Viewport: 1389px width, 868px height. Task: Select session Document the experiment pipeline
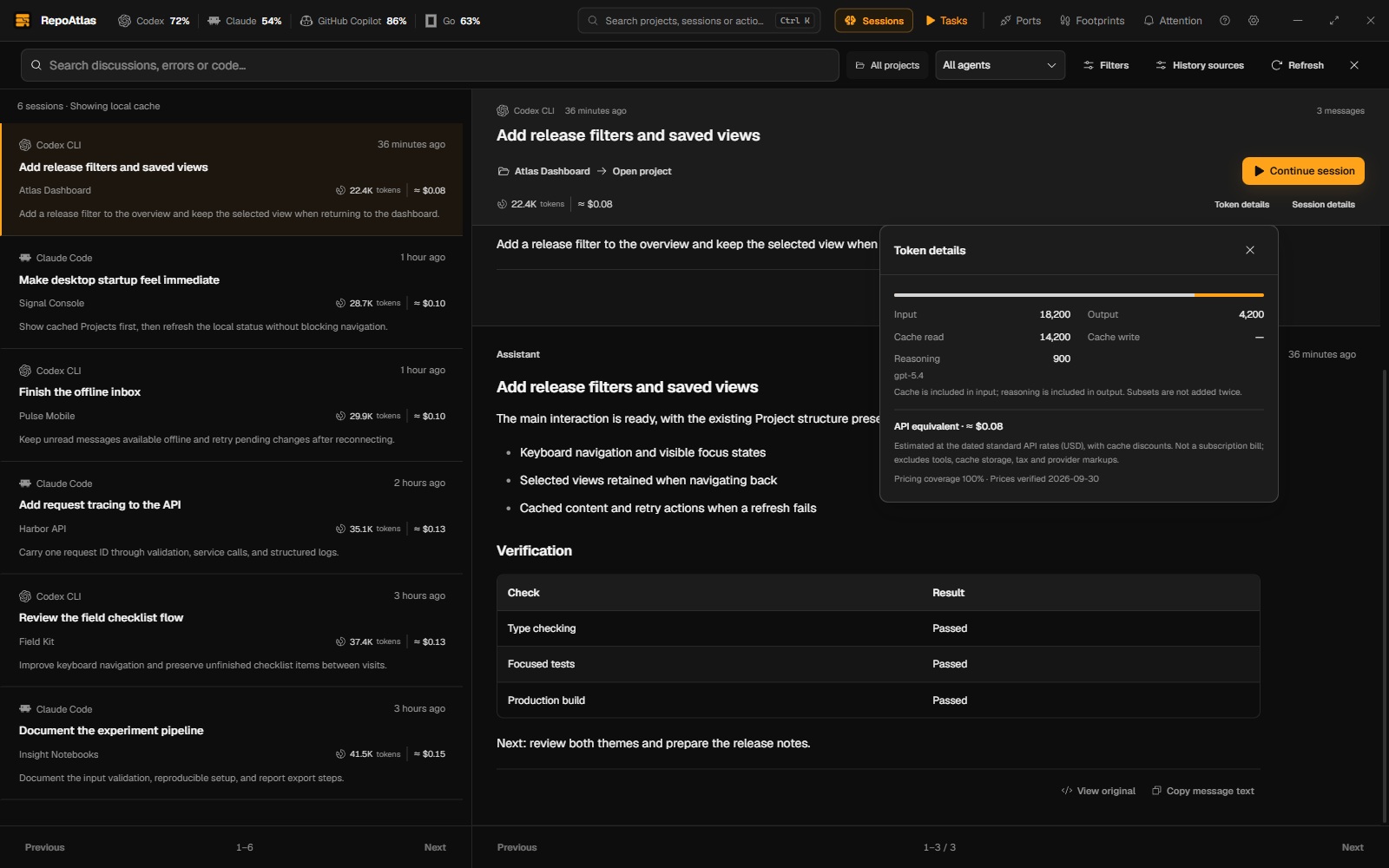(x=232, y=743)
